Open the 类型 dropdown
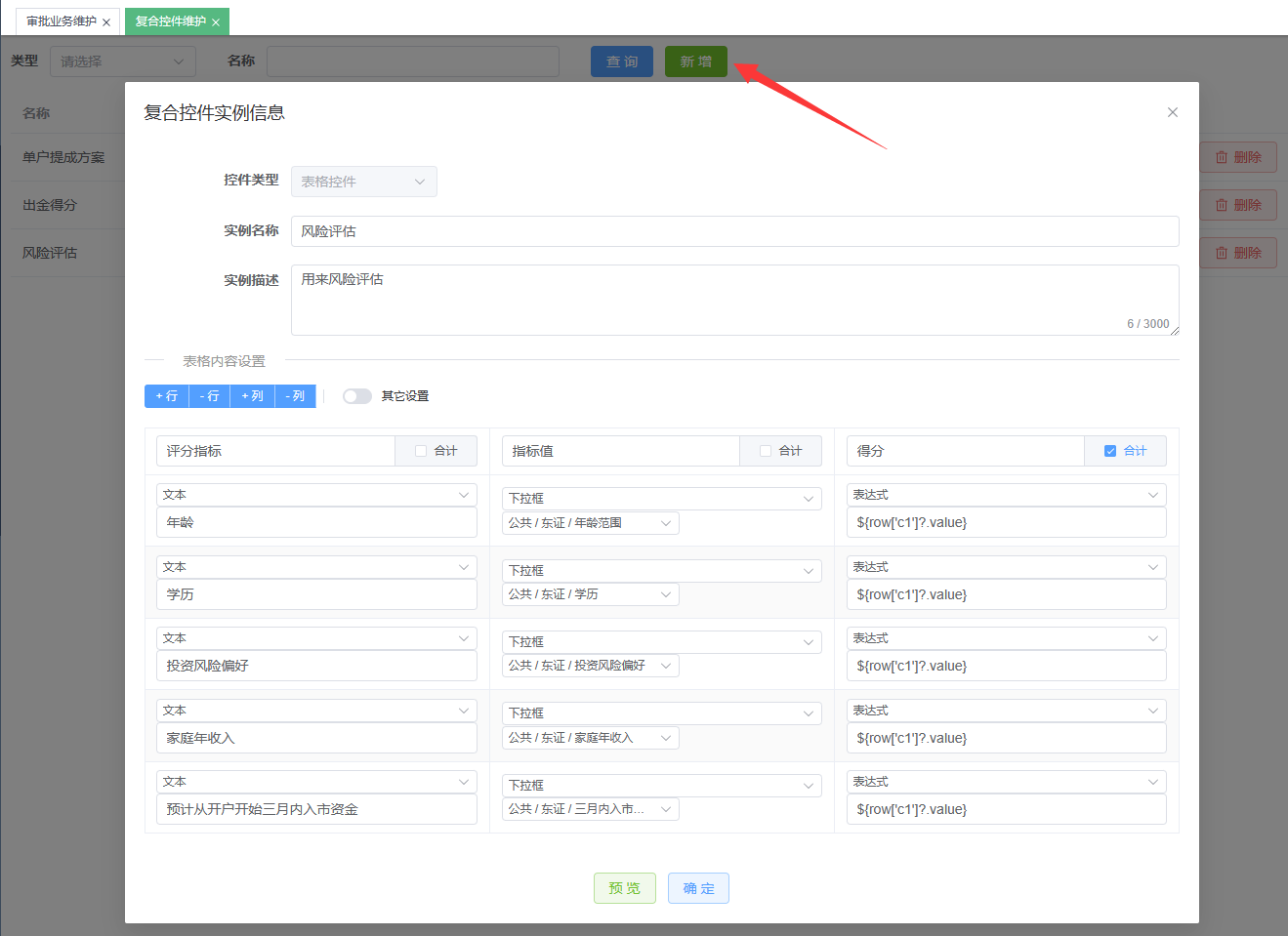Screen dimensions: 1288x936 (123, 61)
